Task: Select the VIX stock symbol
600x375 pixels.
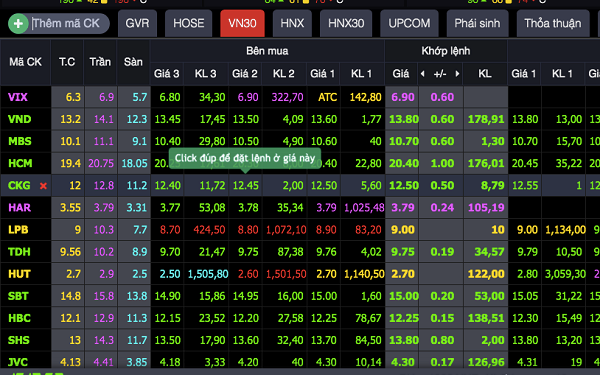Action: [18, 97]
